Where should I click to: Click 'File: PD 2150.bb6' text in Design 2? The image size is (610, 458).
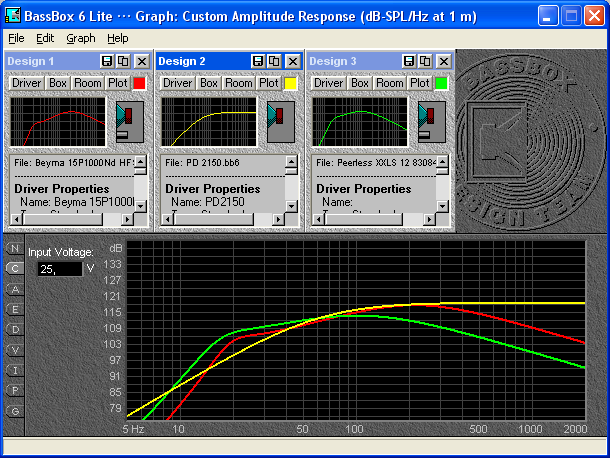[202, 163]
